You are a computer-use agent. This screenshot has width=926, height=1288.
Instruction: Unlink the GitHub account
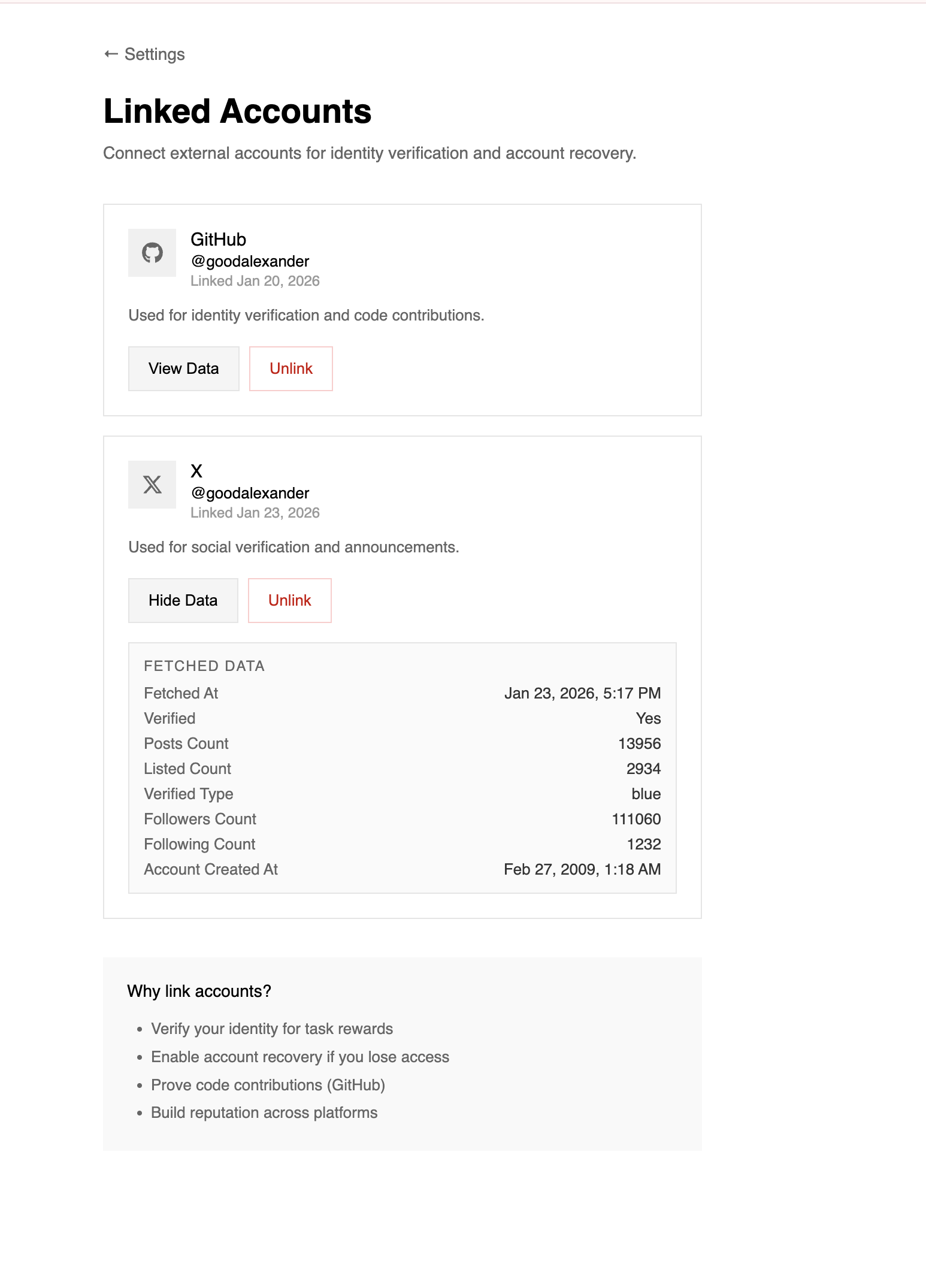[x=290, y=368]
